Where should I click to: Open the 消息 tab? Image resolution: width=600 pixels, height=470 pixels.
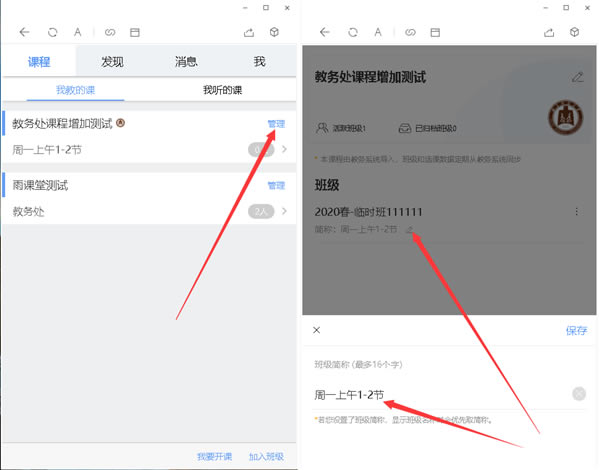(186, 61)
